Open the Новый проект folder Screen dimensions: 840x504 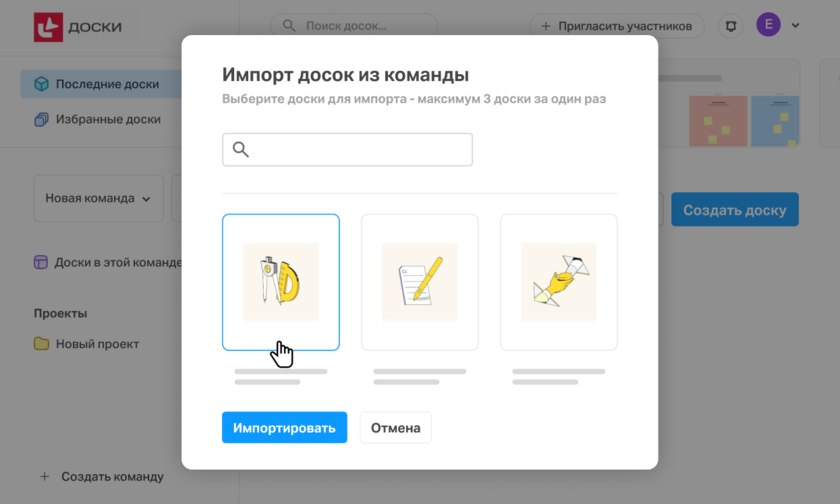[x=96, y=344]
